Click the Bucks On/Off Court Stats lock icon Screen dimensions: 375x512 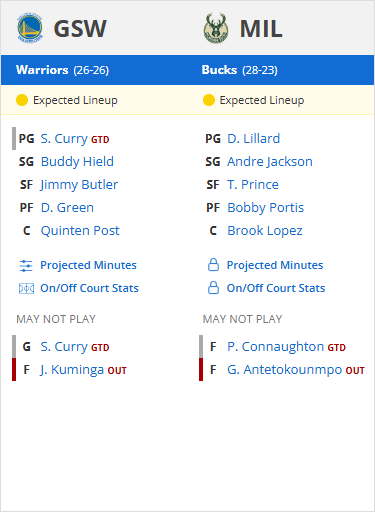pyautogui.click(x=213, y=288)
